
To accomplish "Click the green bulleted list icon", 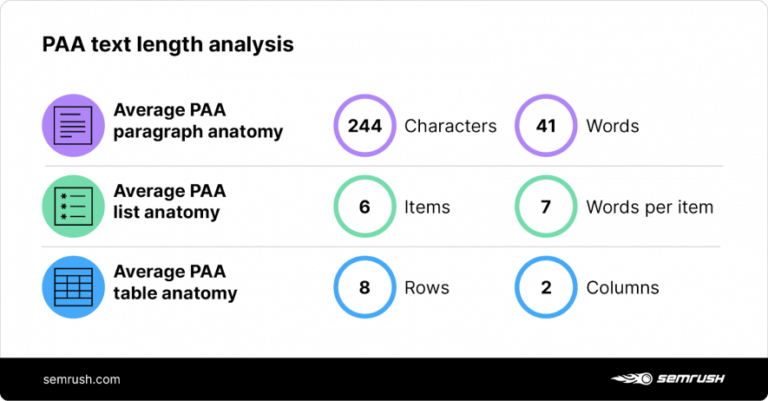I will [x=73, y=206].
